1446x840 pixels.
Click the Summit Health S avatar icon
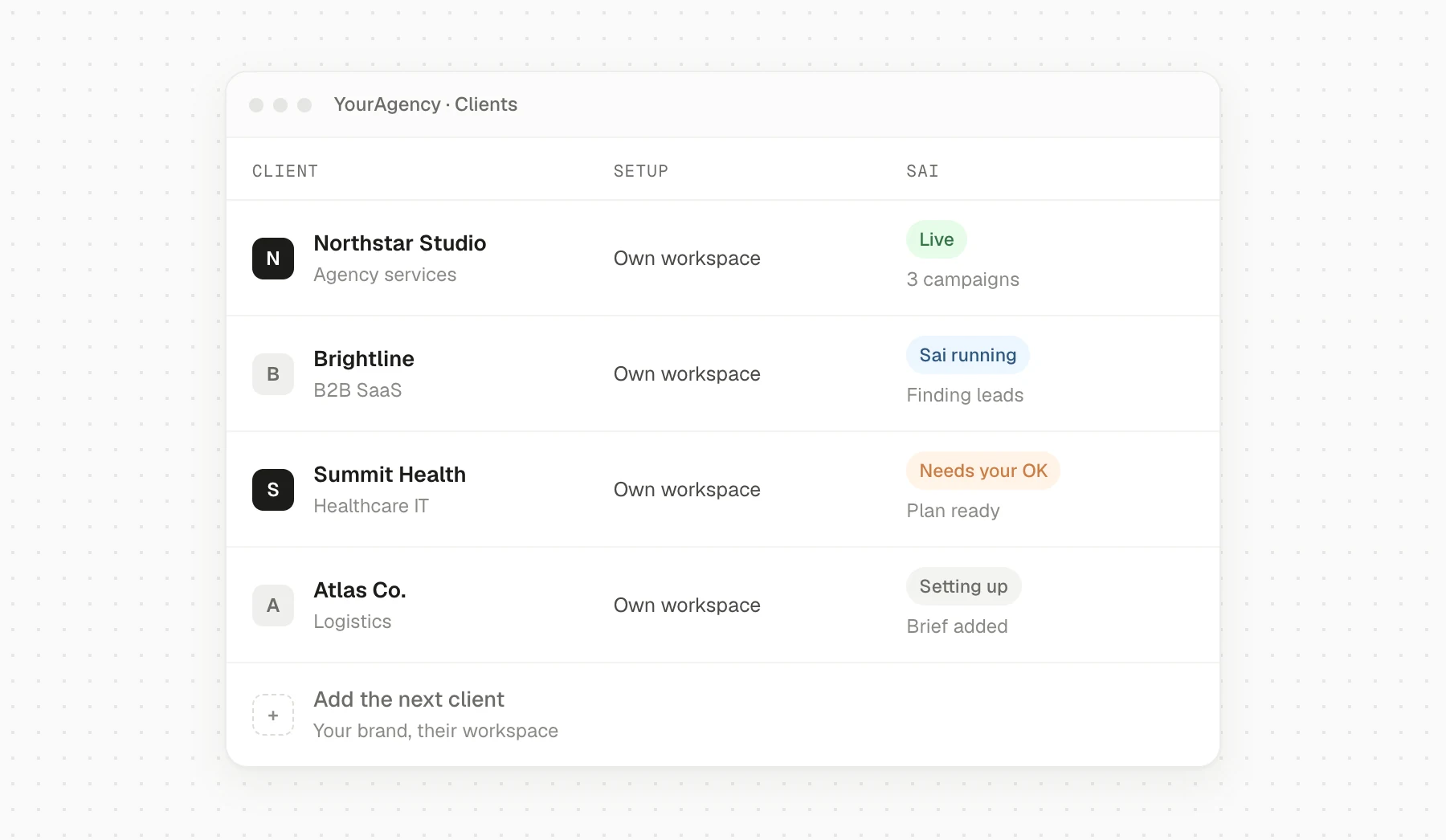[273, 490]
